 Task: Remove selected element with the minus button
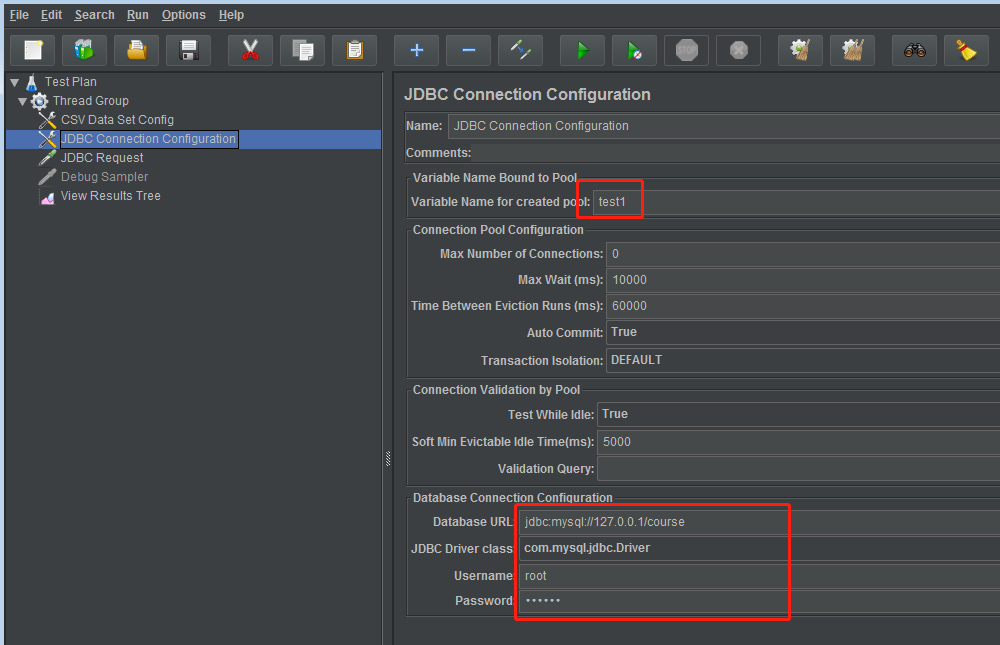[468, 50]
